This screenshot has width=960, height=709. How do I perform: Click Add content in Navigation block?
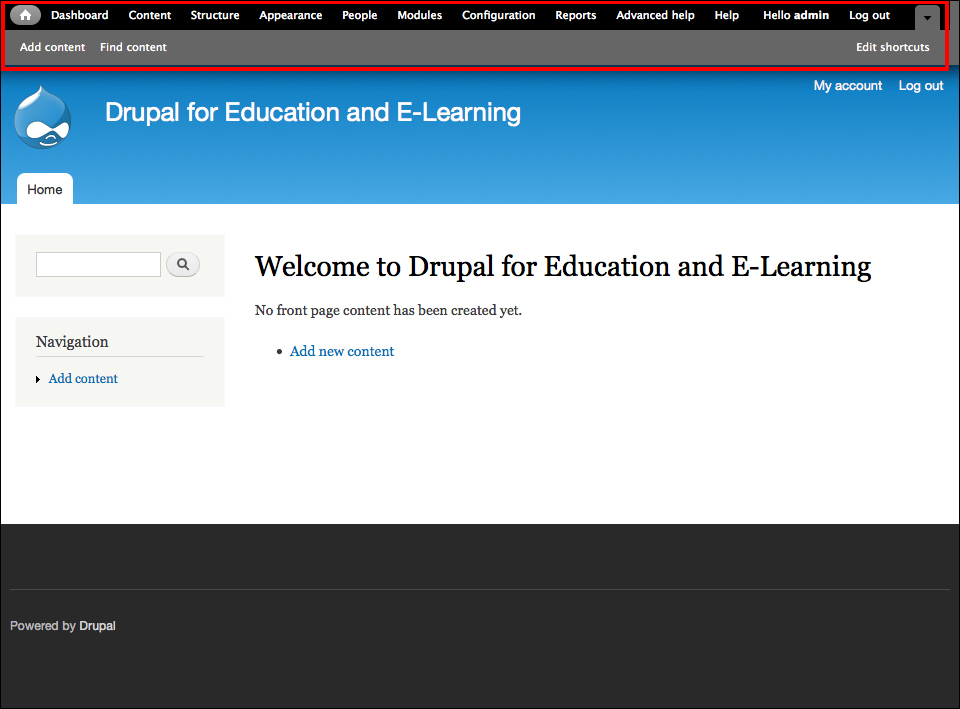pyautogui.click(x=83, y=379)
